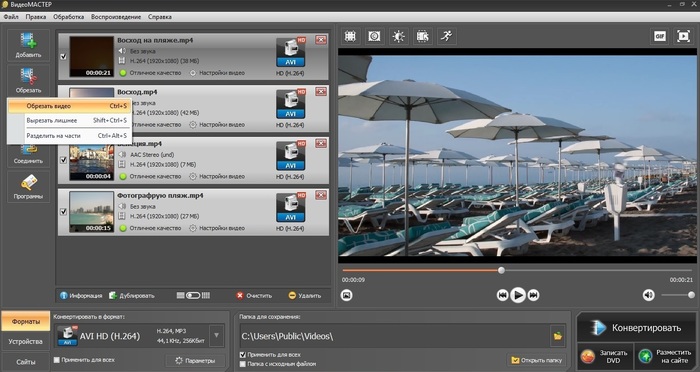This screenshot has width=700, height=372.
Task: Browse for output folder icon
Action: 558,336
